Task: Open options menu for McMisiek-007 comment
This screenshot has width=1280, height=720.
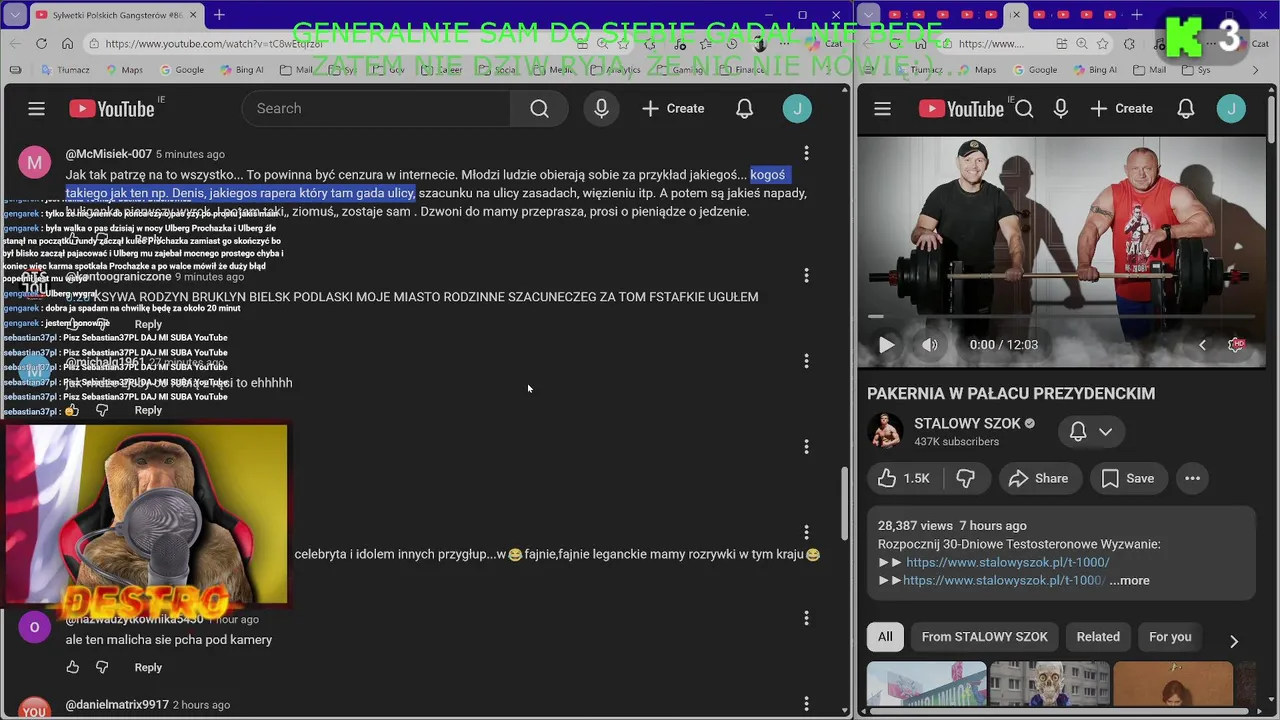Action: click(x=806, y=153)
